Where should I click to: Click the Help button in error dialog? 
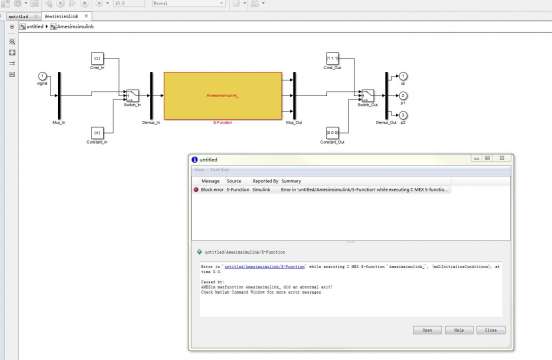click(459, 330)
